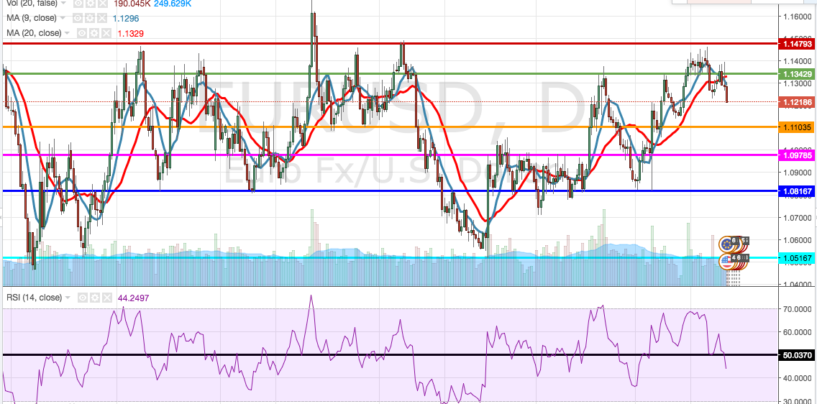Click the US flag economic event icon

(727, 261)
